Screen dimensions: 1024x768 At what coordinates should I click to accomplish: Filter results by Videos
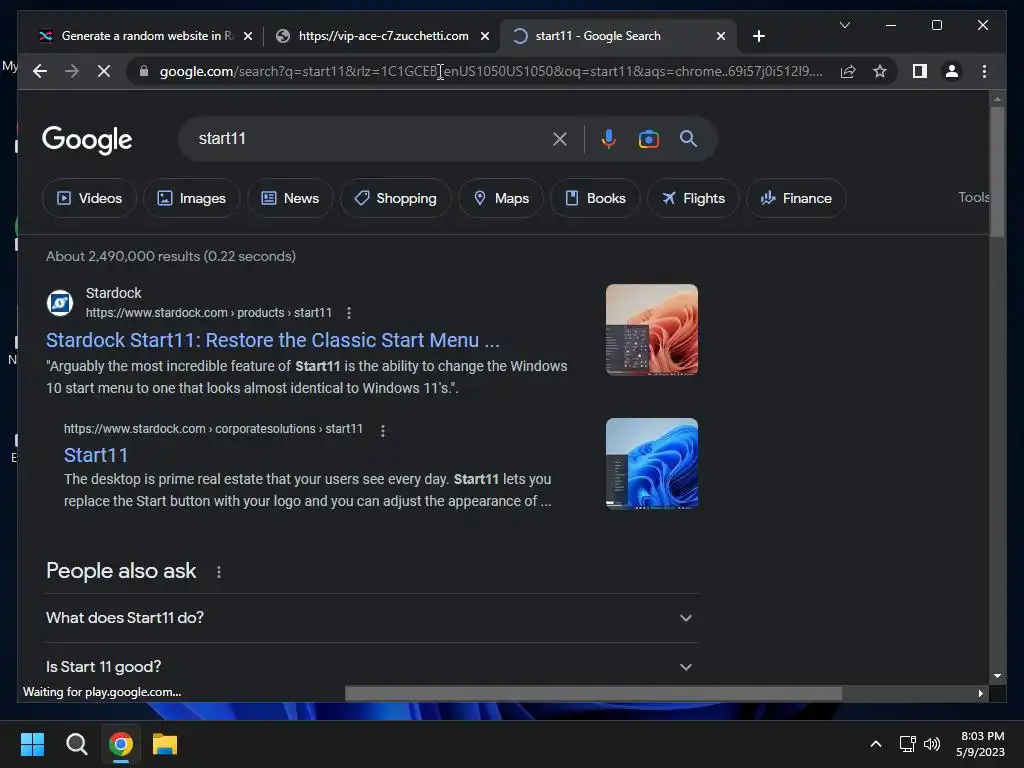[x=89, y=199]
